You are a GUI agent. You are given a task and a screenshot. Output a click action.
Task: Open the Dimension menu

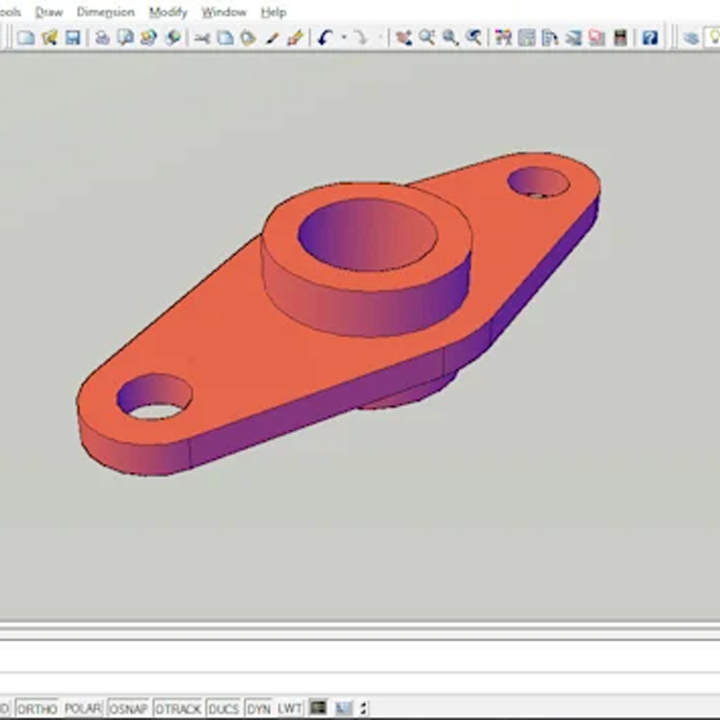105,12
